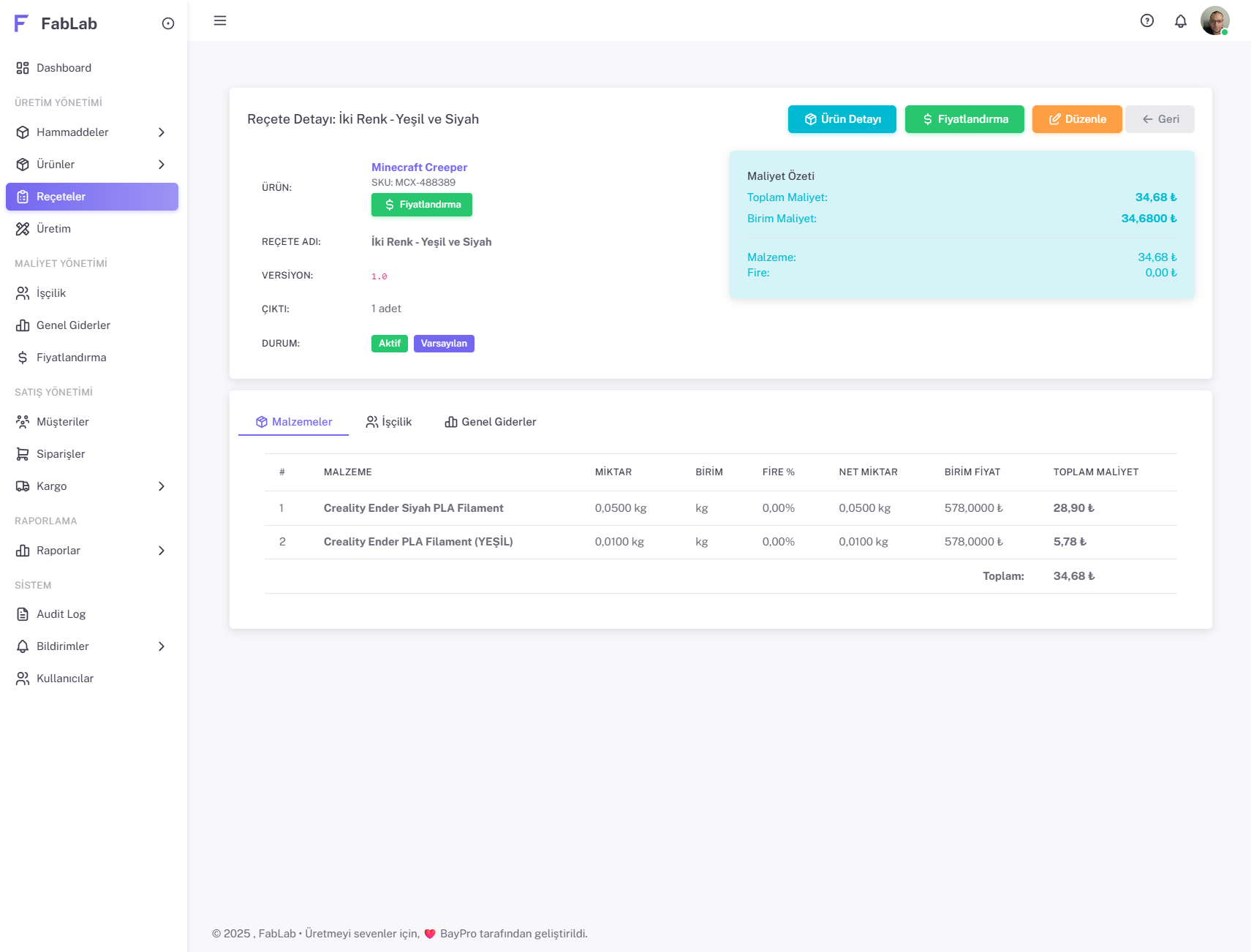
Task: Click the help question mark icon
Action: click(x=1147, y=21)
